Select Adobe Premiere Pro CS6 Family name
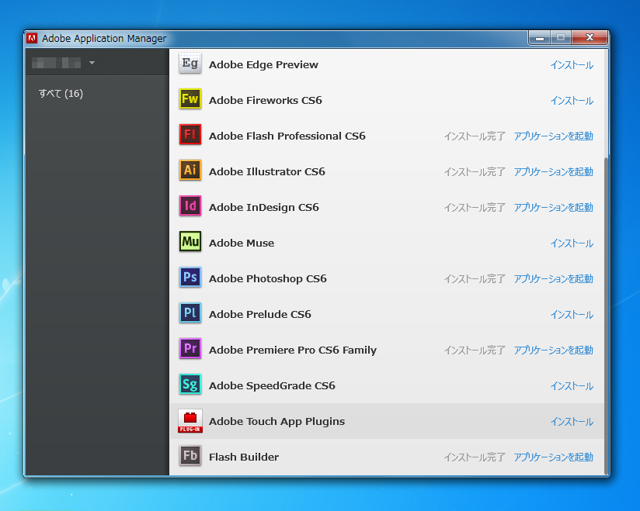Viewport: 640px width, 511px height. pos(293,350)
